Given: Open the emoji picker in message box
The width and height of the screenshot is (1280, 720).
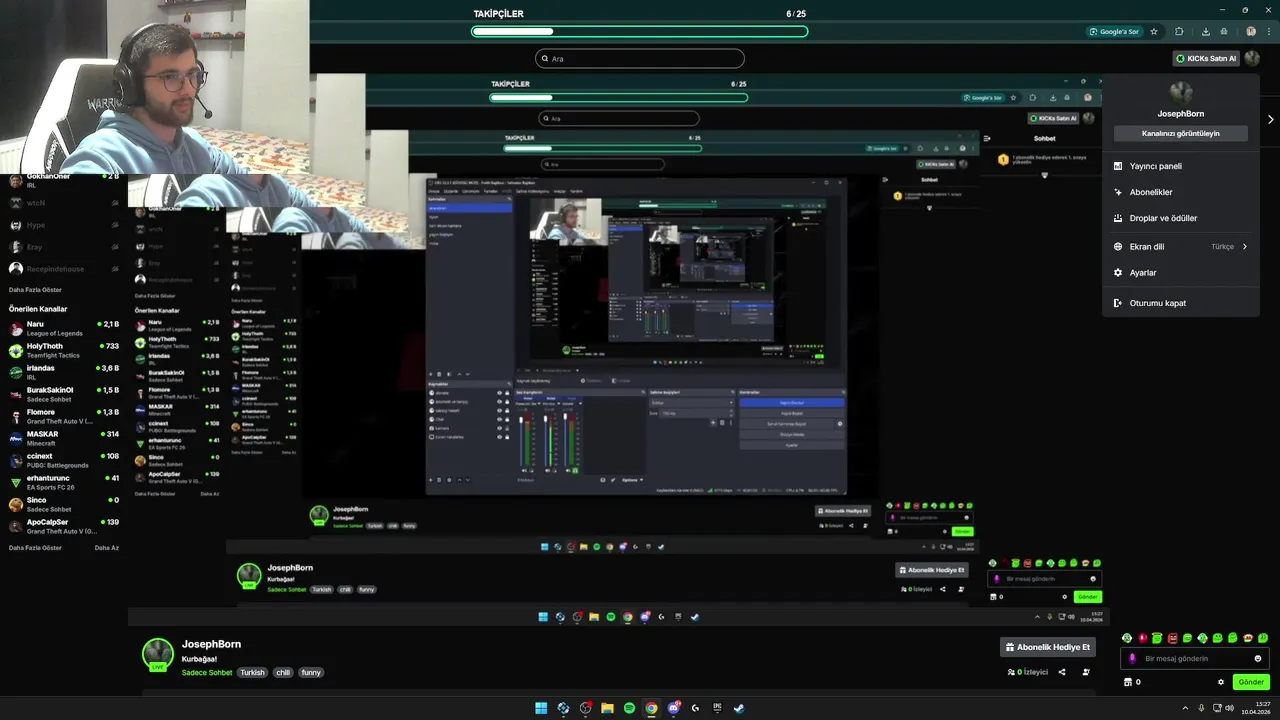Looking at the screenshot, I should tap(1258, 658).
